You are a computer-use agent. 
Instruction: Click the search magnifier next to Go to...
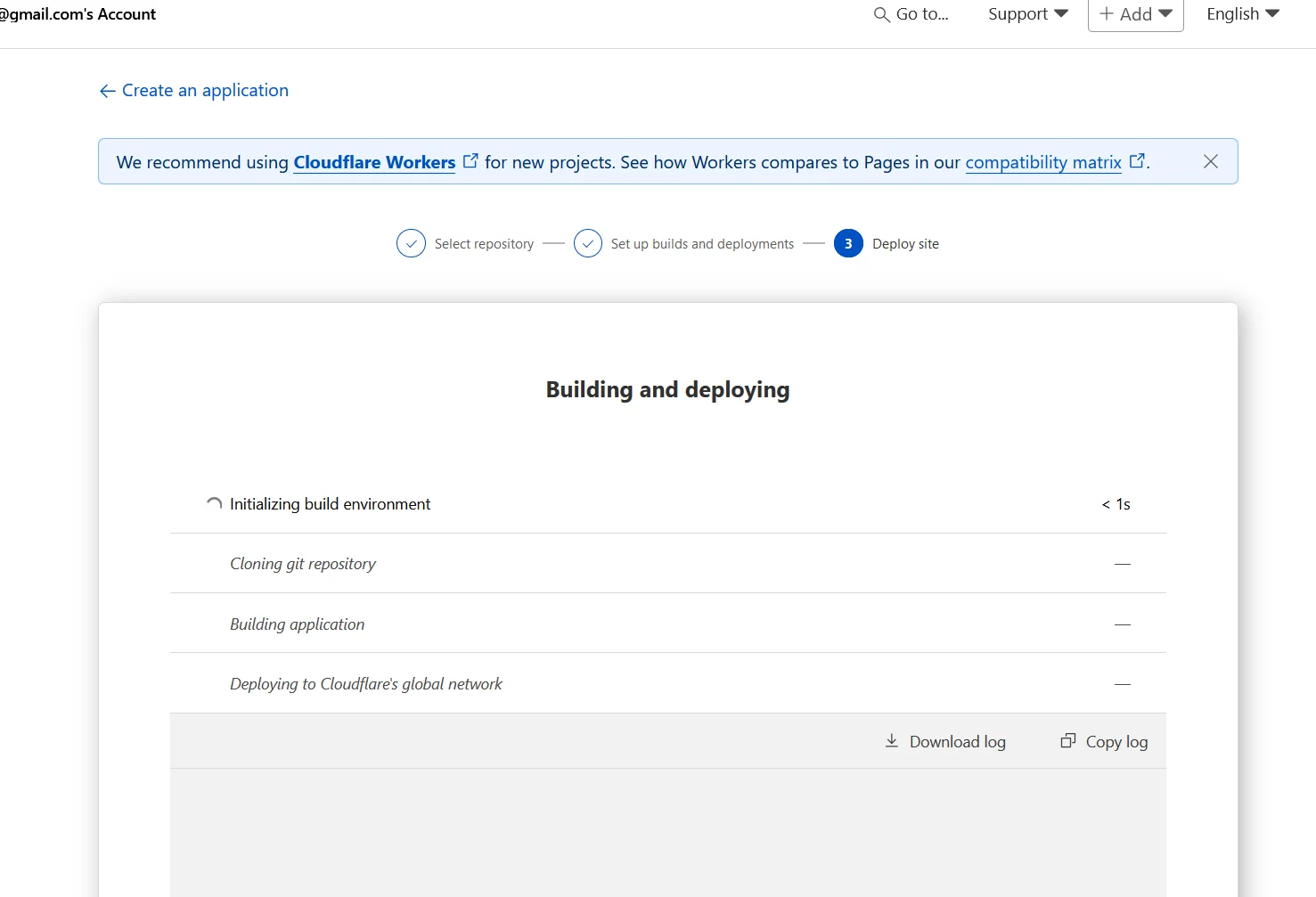(880, 14)
